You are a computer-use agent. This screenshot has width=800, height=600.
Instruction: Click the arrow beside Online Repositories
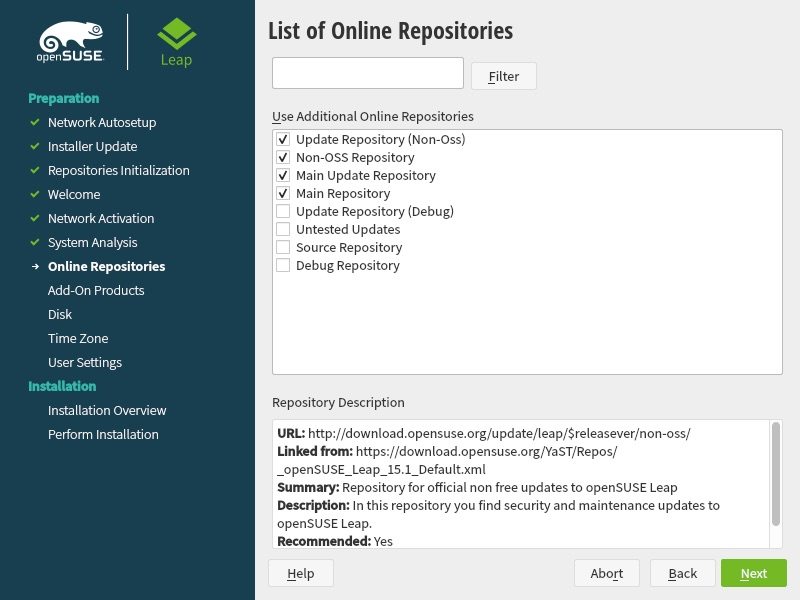(35, 266)
